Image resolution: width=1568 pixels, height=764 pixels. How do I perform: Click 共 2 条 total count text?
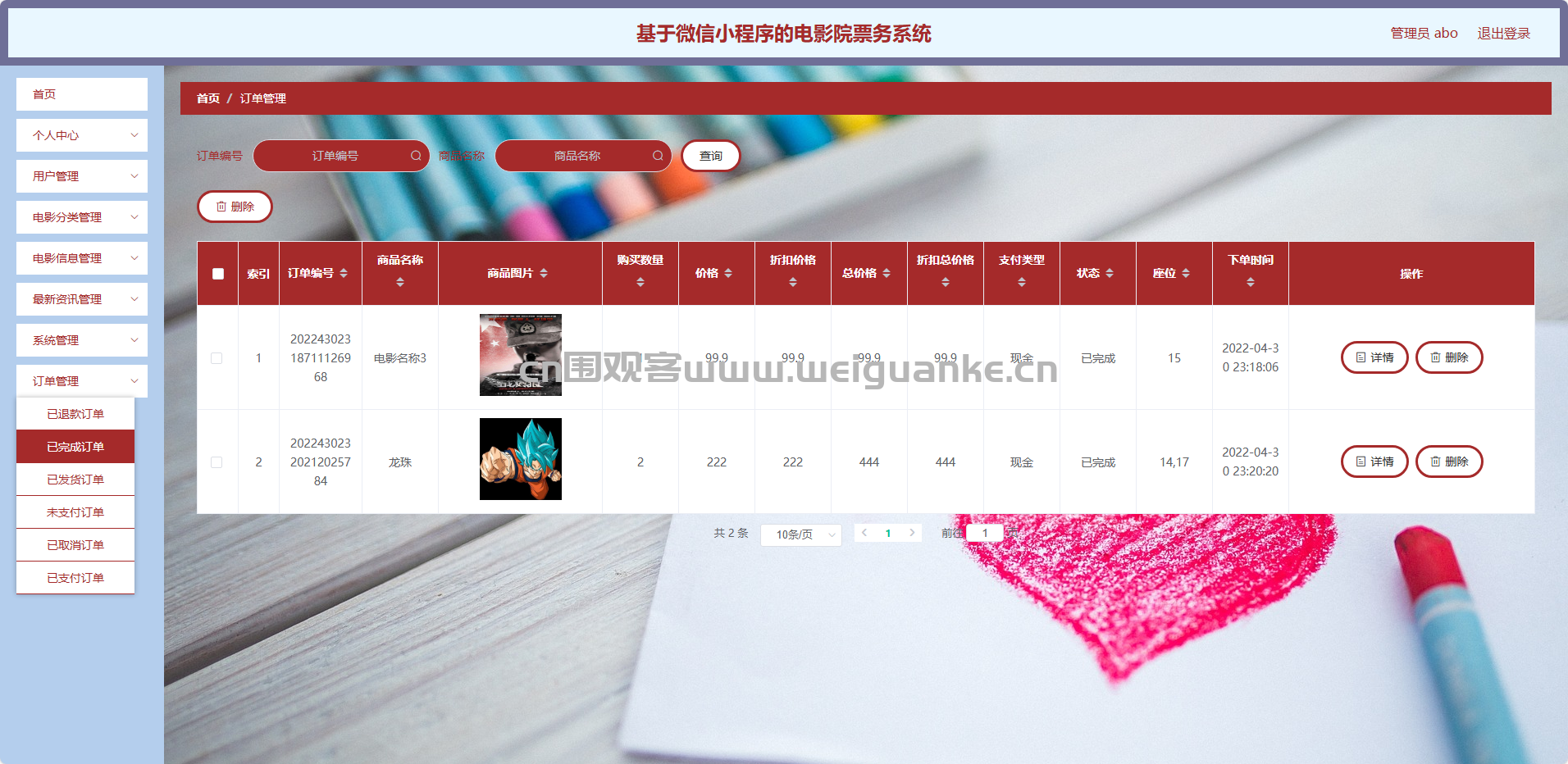(731, 533)
